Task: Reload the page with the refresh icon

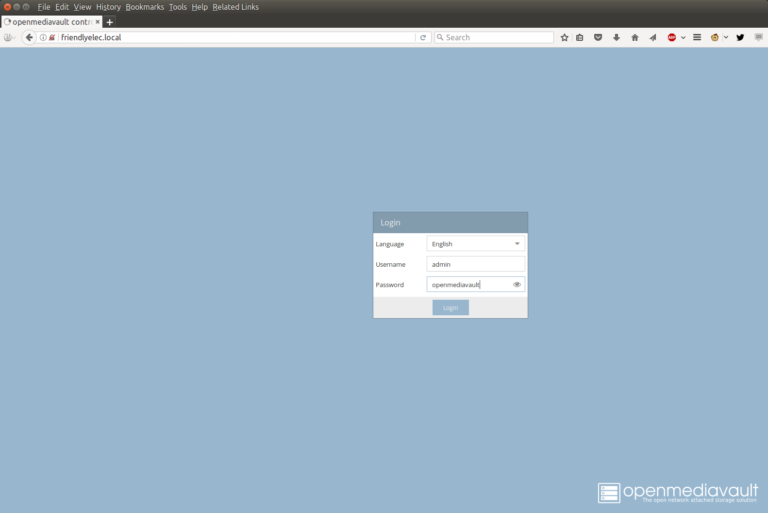Action: (423, 37)
